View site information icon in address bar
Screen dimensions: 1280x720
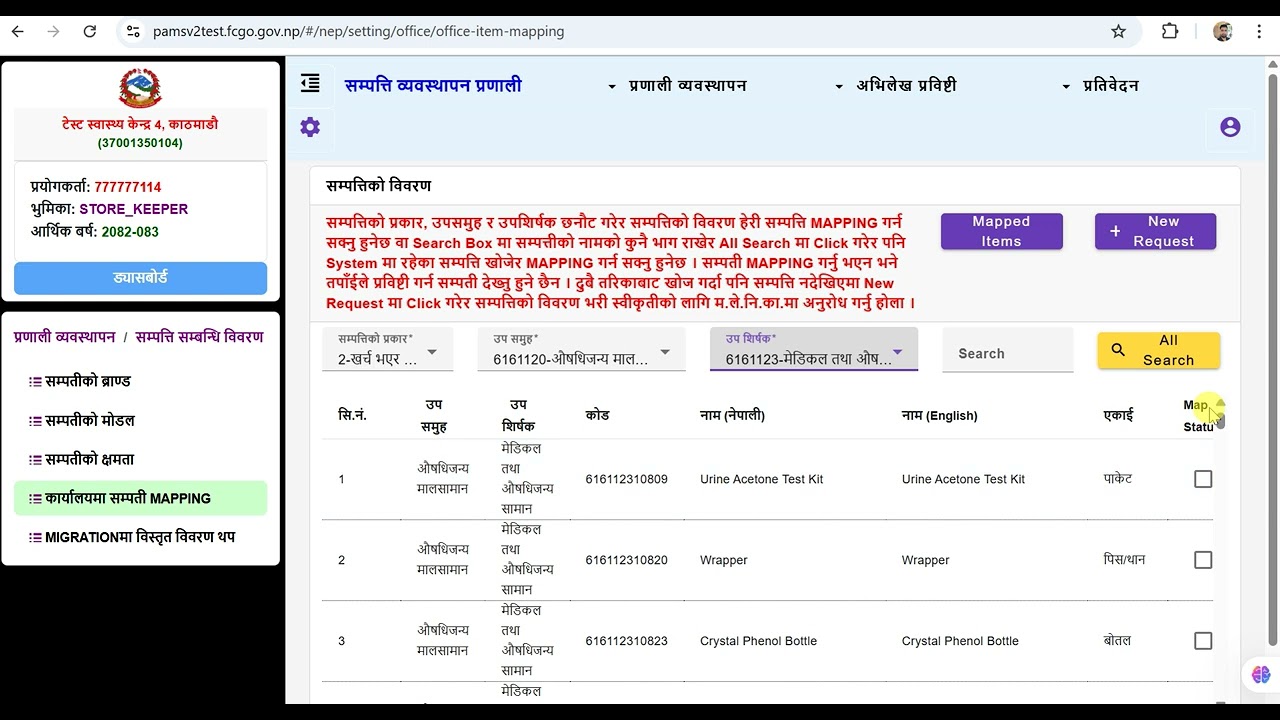click(133, 31)
